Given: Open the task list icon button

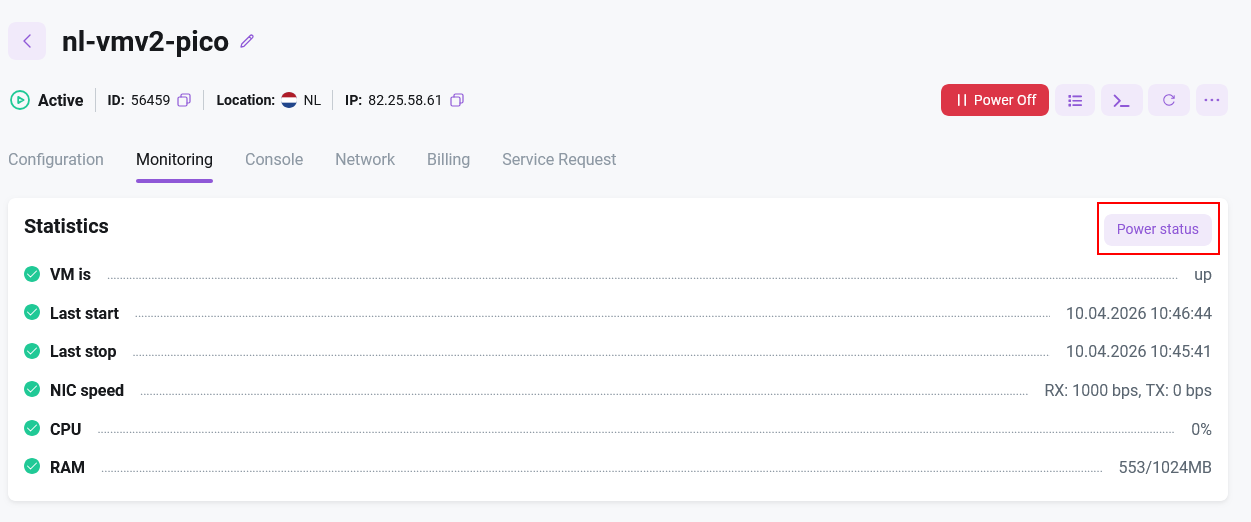Looking at the screenshot, I should [1075, 100].
